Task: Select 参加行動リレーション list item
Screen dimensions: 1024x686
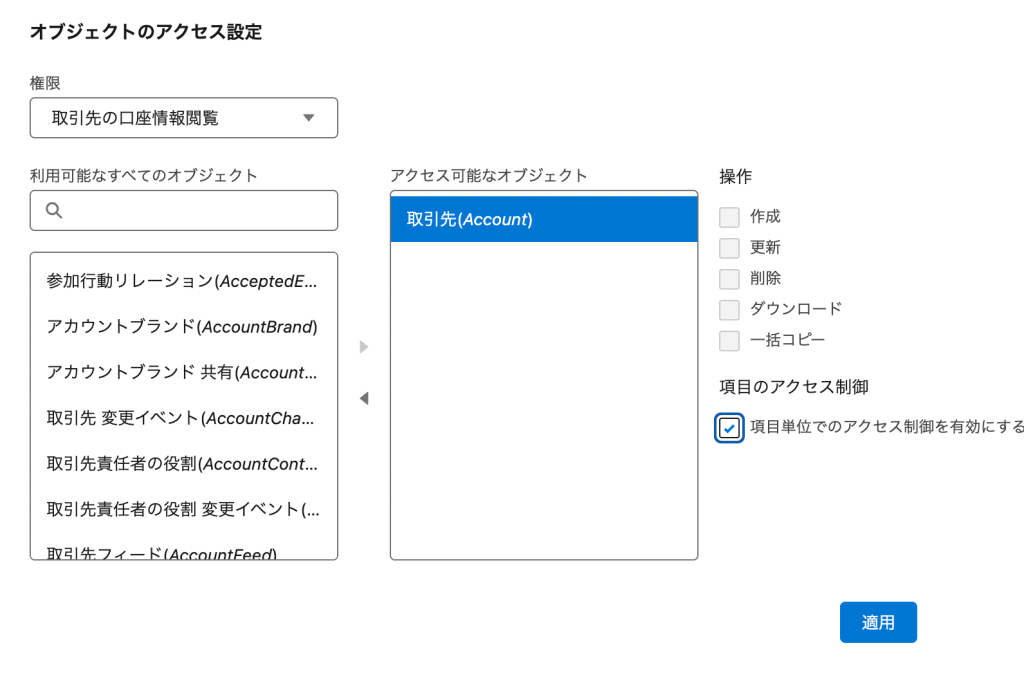Action: (184, 281)
